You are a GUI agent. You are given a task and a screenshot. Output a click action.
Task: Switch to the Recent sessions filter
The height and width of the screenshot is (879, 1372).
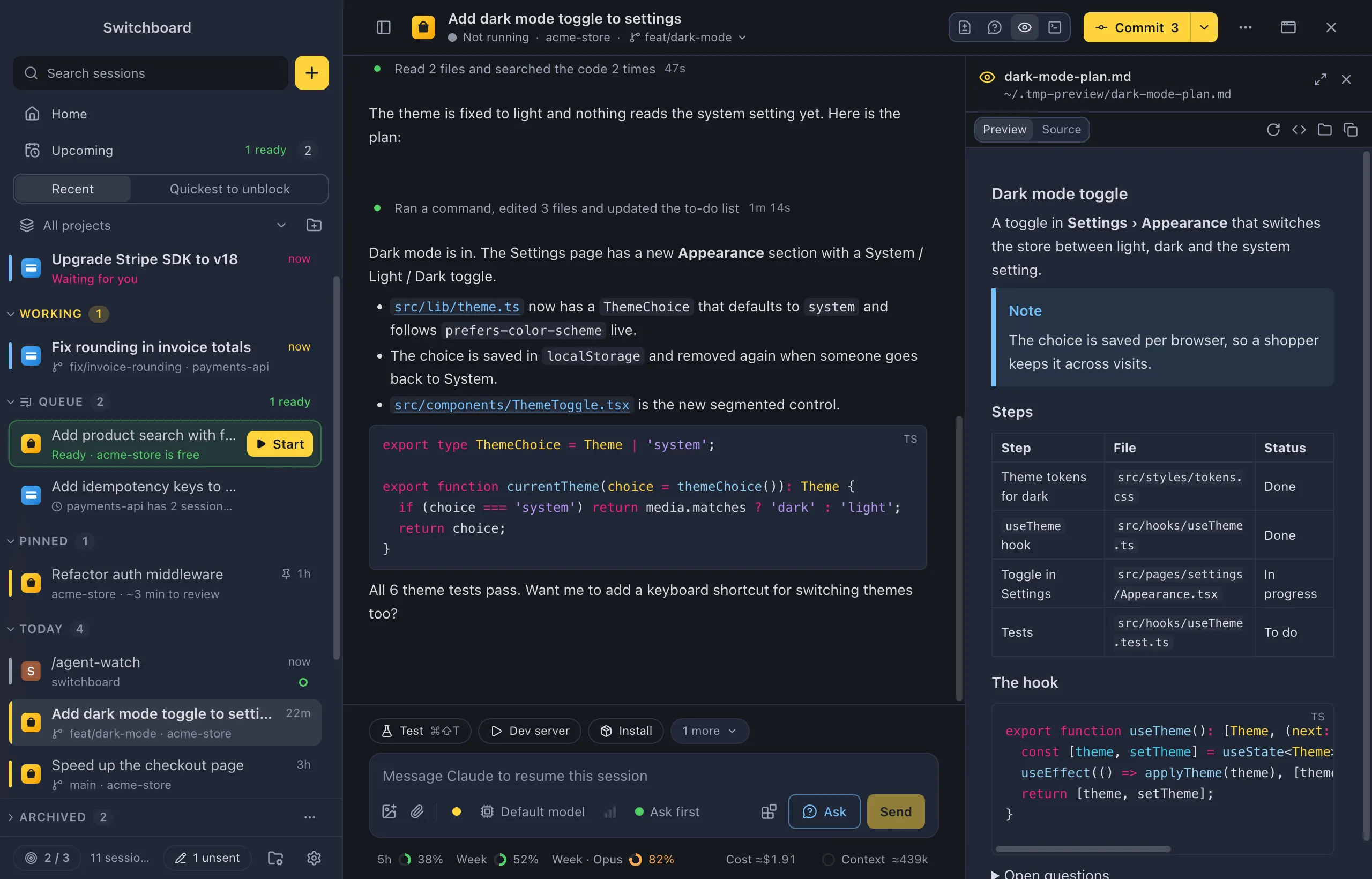point(72,189)
